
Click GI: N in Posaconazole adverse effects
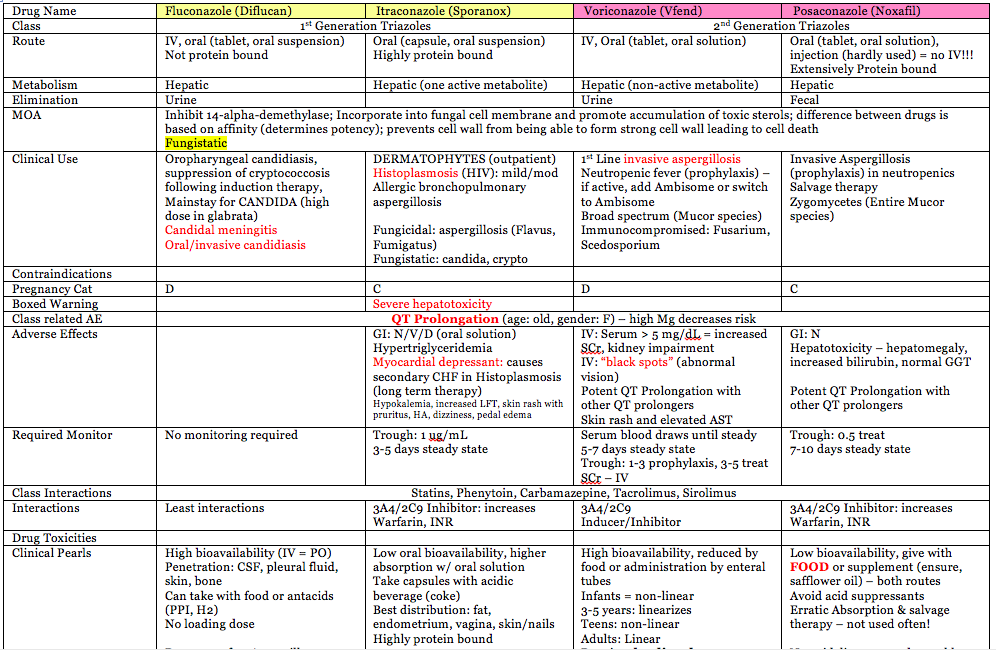click(x=805, y=334)
